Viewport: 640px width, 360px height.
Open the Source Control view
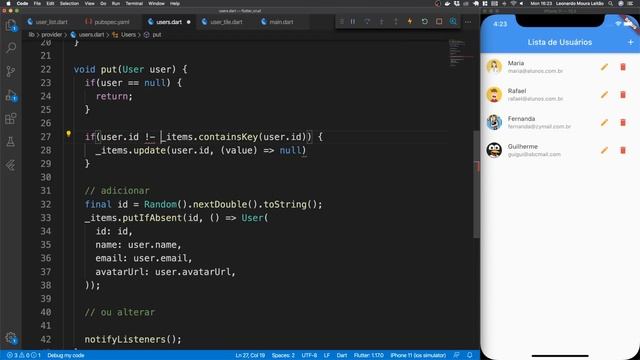(x=11, y=71)
